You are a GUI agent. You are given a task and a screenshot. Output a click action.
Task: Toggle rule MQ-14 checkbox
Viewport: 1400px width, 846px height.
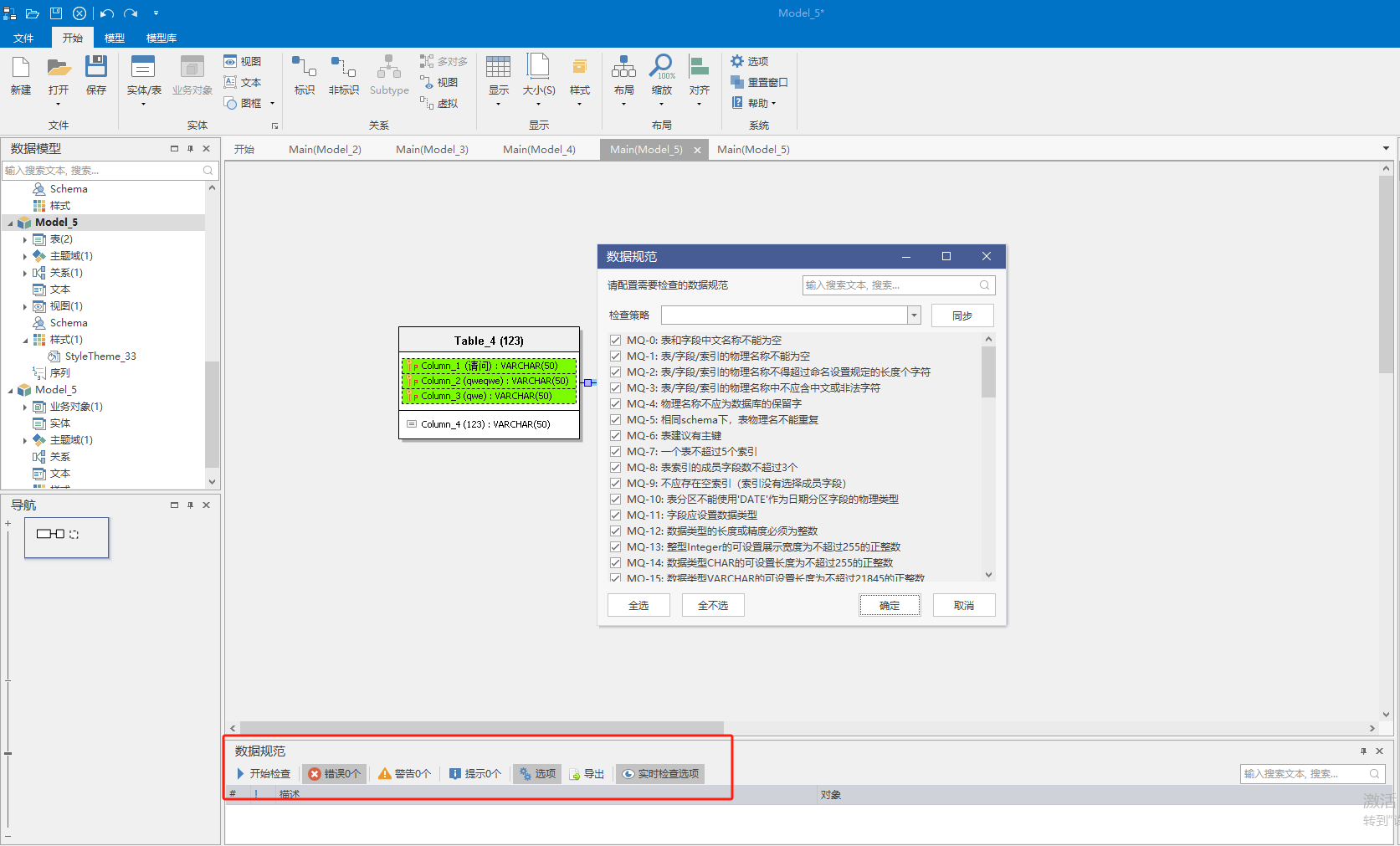(x=615, y=563)
